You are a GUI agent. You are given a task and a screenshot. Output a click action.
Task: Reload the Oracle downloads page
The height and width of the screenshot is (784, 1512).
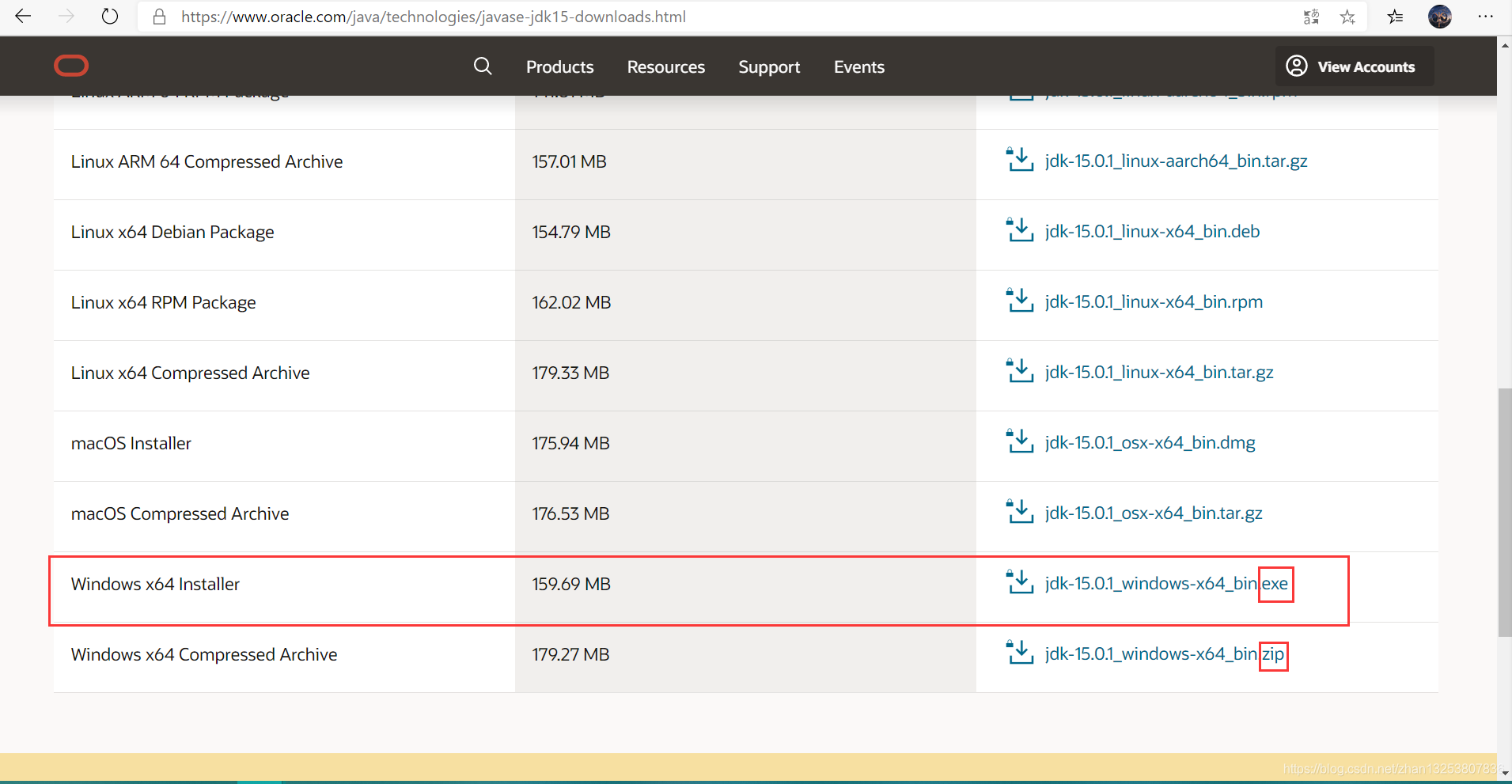pyautogui.click(x=110, y=17)
